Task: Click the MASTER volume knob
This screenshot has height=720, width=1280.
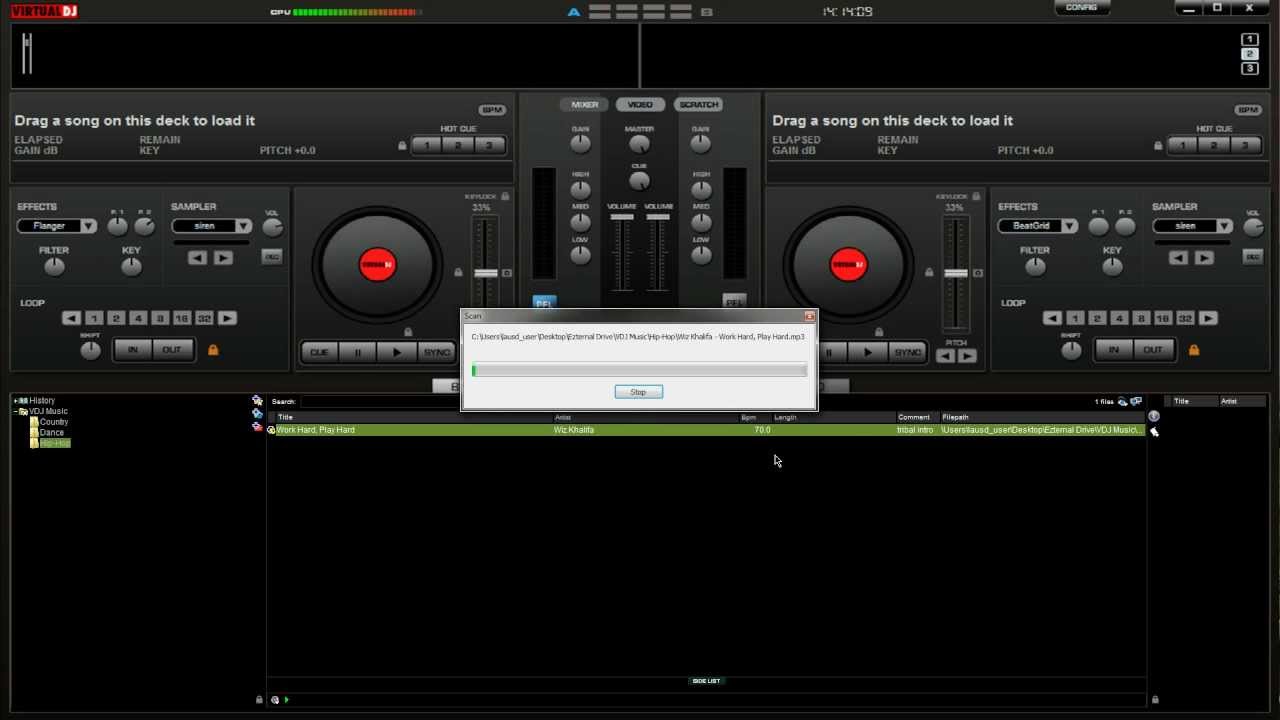Action: 639,145
